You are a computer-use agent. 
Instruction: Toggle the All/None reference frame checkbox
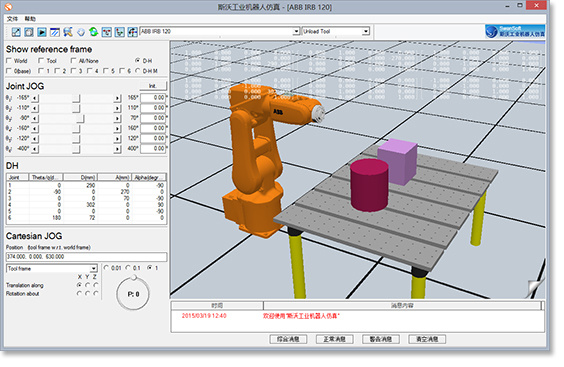[73, 60]
